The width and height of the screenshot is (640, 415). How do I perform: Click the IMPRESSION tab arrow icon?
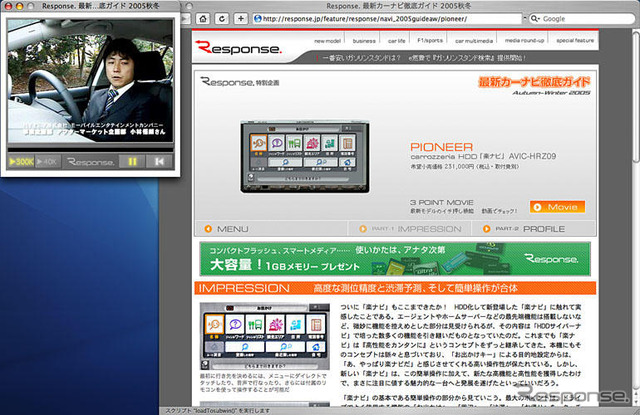click(x=363, y=229)
